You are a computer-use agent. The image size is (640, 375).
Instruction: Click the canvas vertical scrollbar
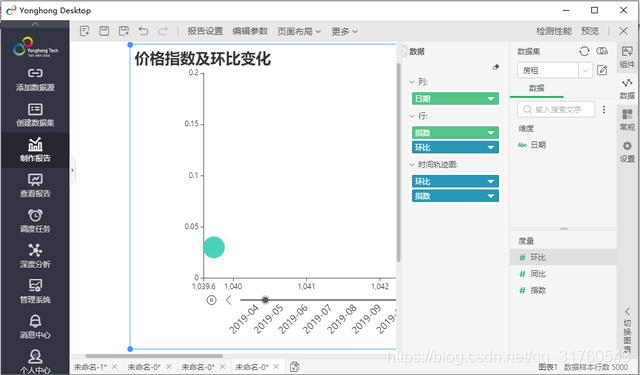[398, 162]
